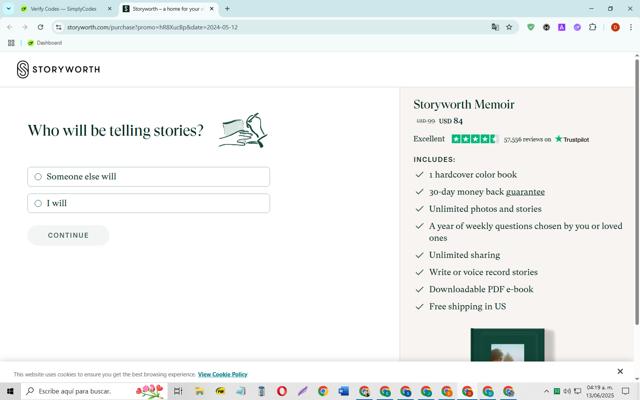This screenshot has height=400, width=640.
Task: Go forward in browser history
Action: click(25, 27)
